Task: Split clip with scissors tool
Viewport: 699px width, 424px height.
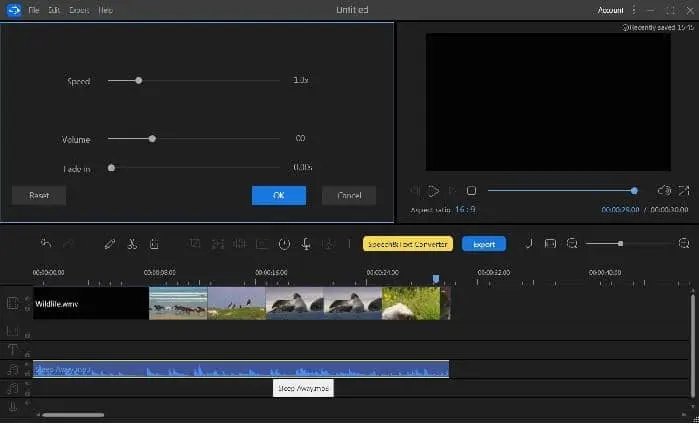Action: coord(132,244)
